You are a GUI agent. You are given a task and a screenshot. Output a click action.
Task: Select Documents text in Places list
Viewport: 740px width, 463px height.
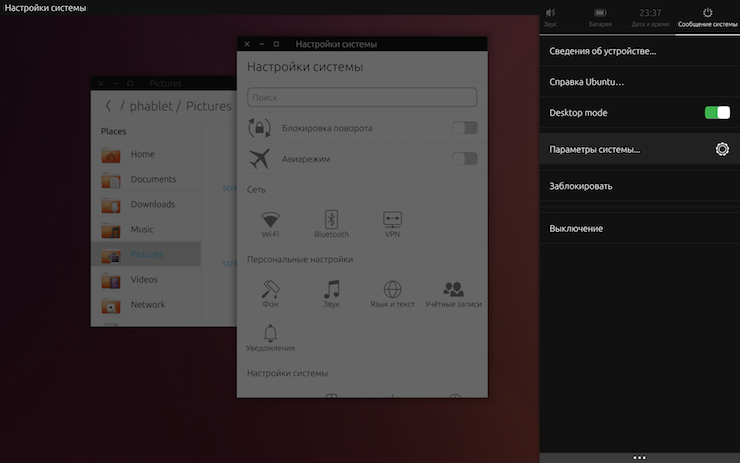pos(153,179)
